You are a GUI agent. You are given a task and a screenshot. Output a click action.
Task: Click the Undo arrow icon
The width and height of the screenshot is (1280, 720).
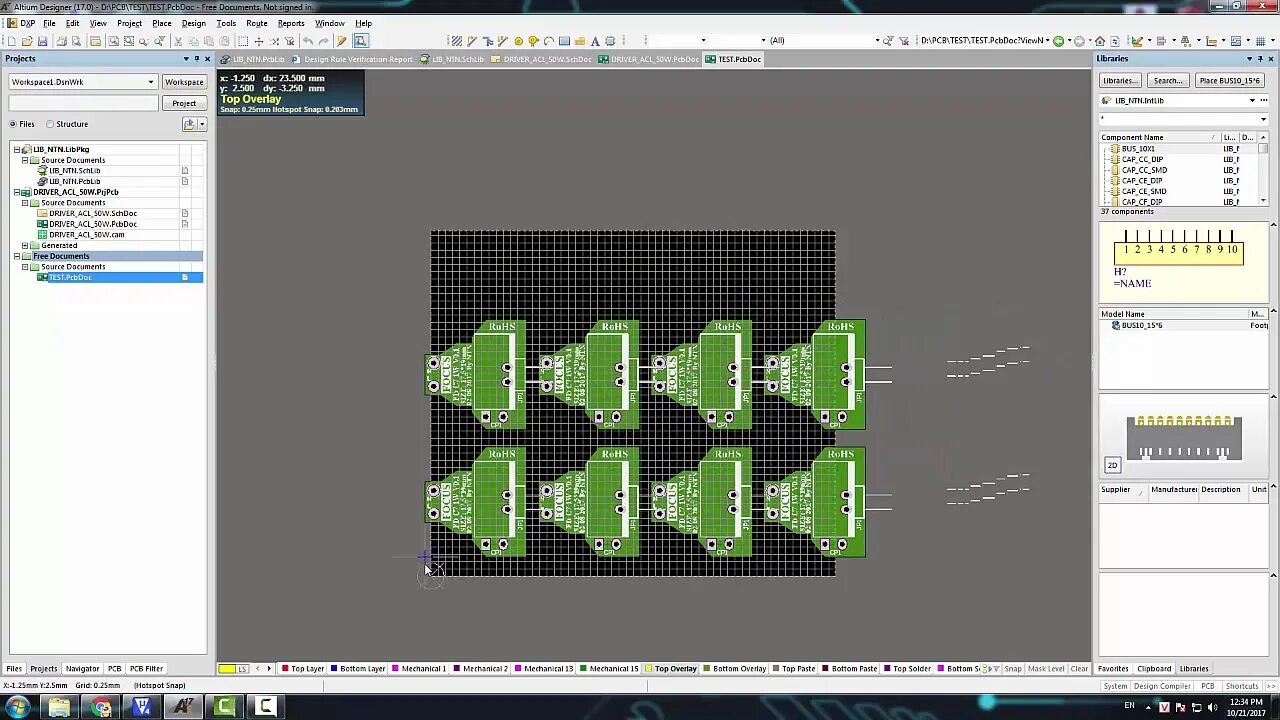pos(308,41)
